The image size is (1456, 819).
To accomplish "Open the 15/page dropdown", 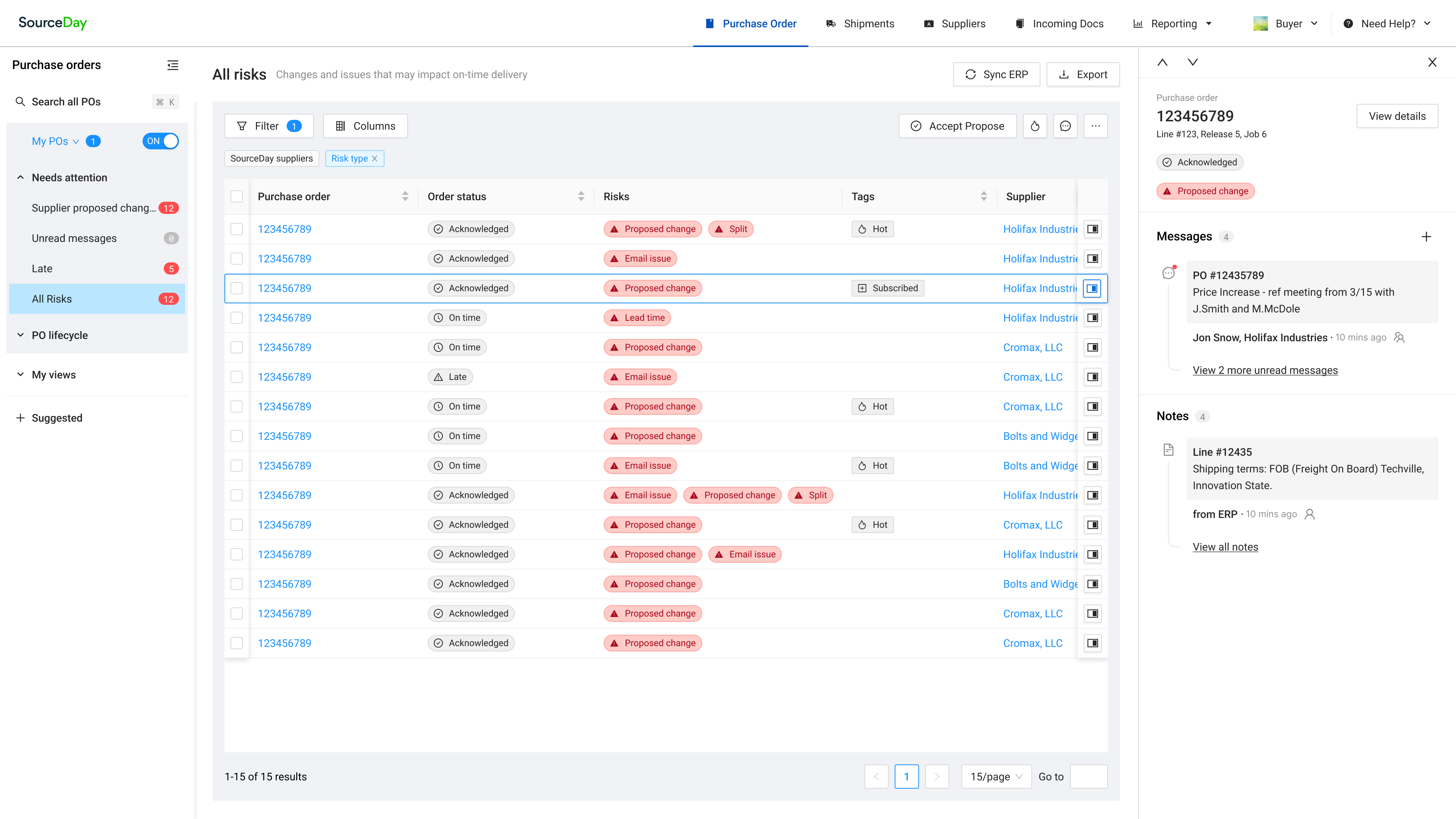I will click(x=996, y=777).
